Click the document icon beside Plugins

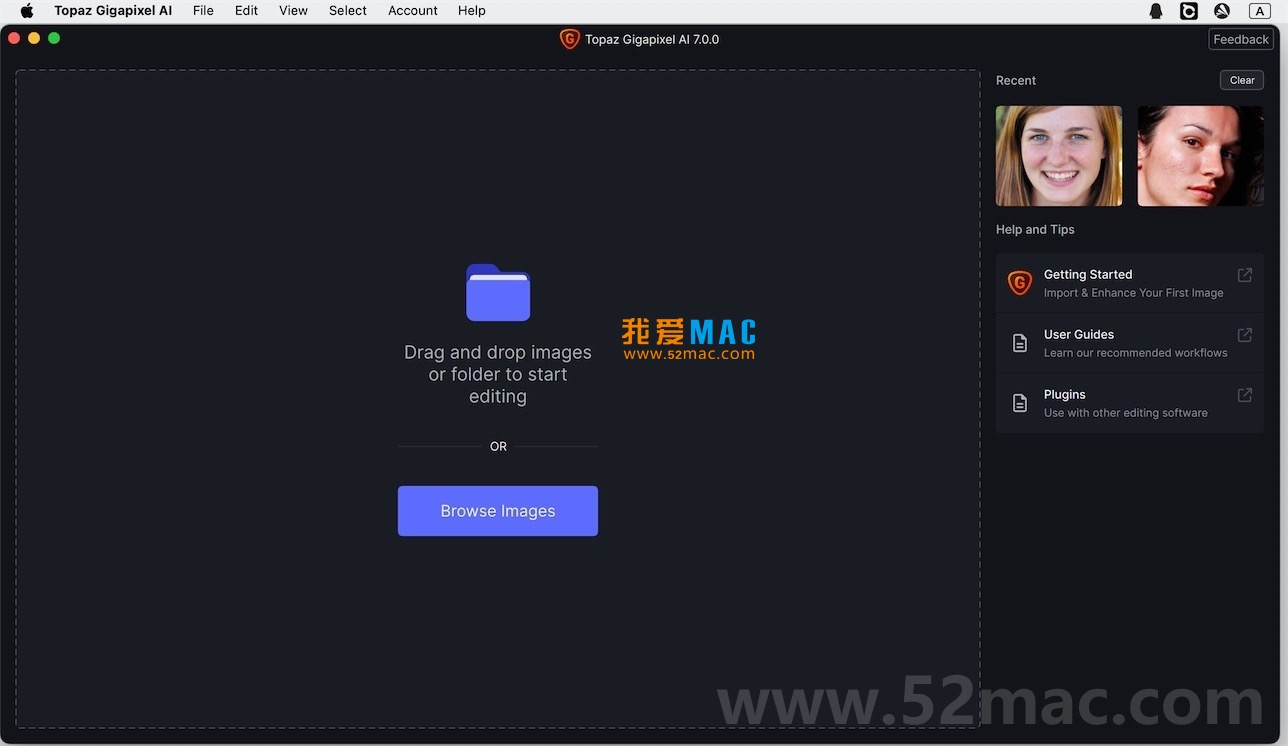1020,403
